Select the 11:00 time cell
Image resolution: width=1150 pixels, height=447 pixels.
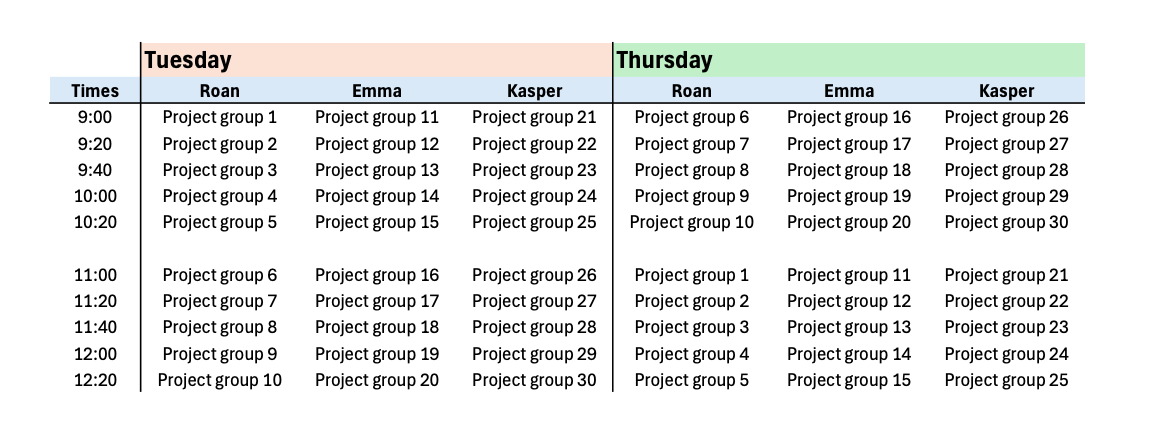tap(95, 275)
